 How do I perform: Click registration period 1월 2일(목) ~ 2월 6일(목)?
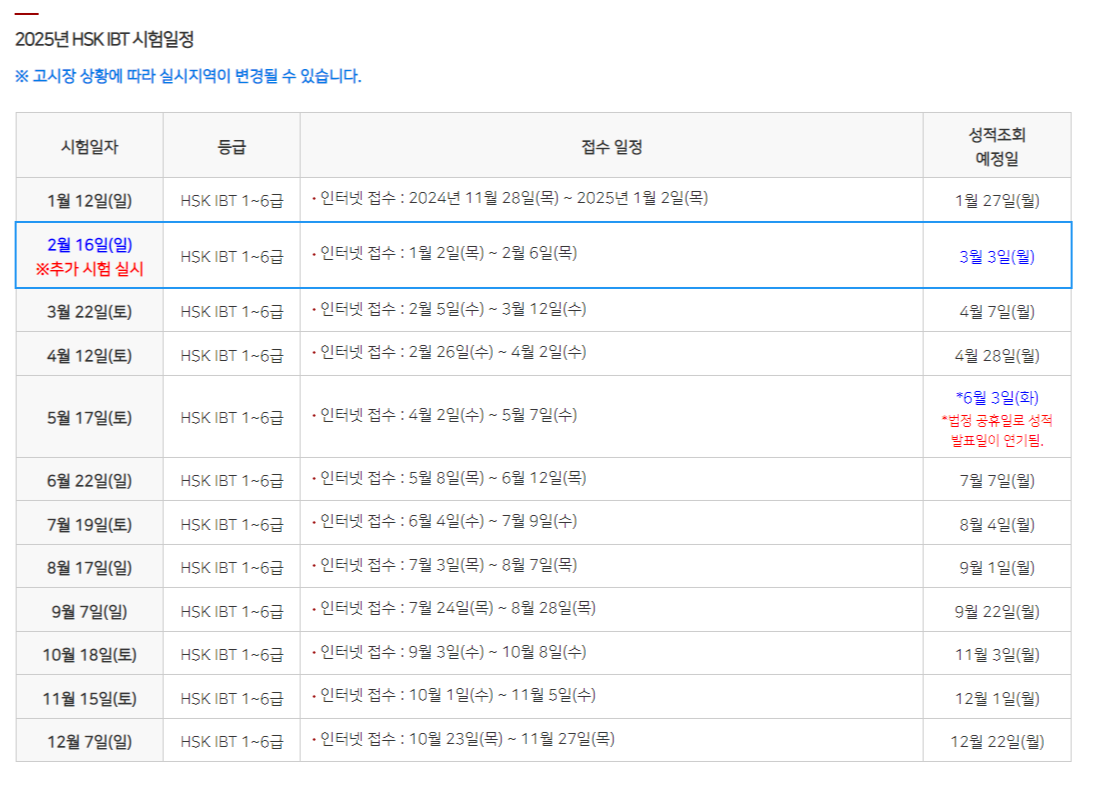click(x=493, y=253)
